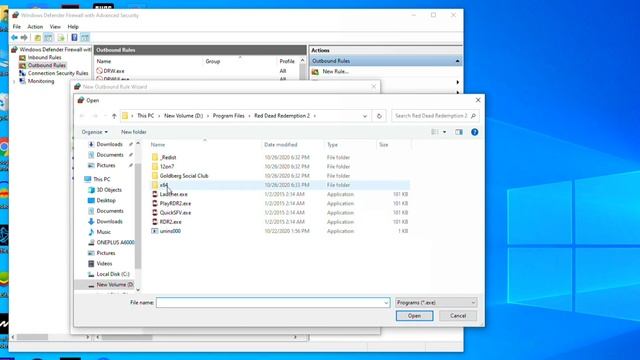Select Outbound Rules in Firewall tree
Image resolution: width=640 pixels, height=360 pixels.
[x=46, y=65]
